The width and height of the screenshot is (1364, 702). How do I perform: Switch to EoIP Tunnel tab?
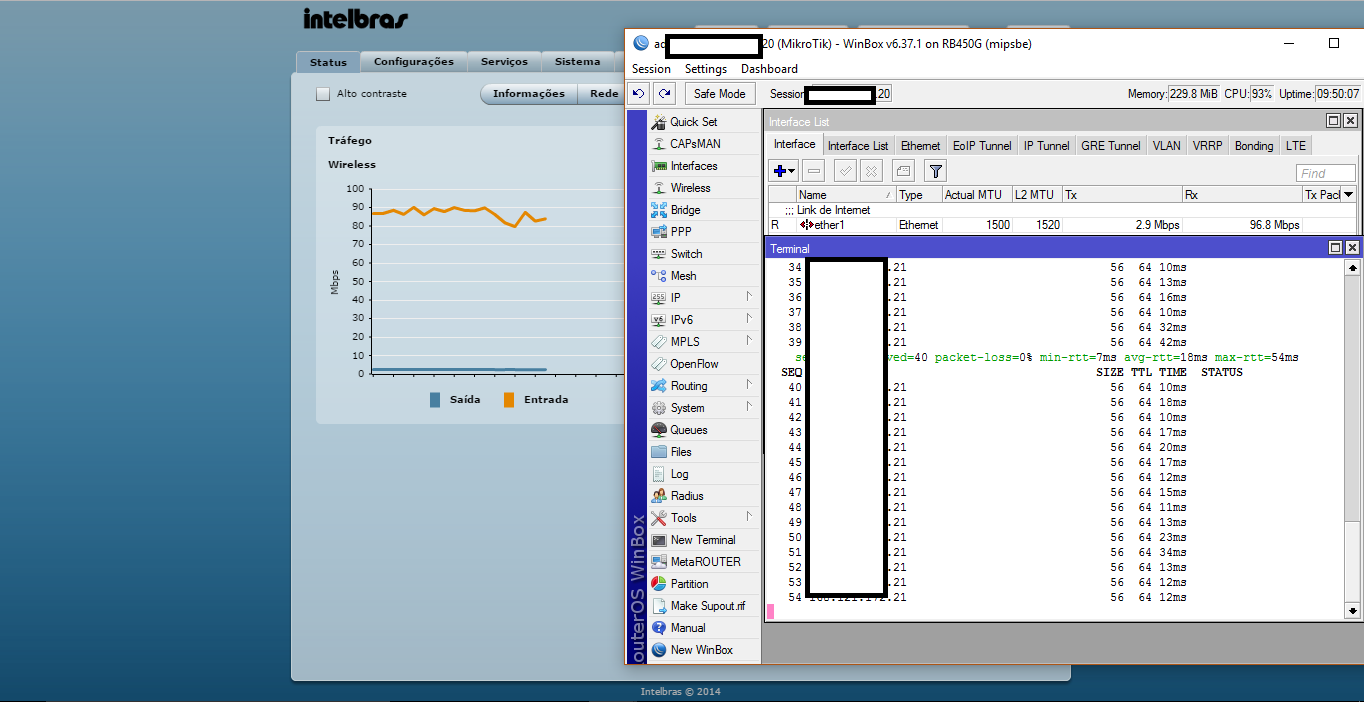tap(982, 146)
